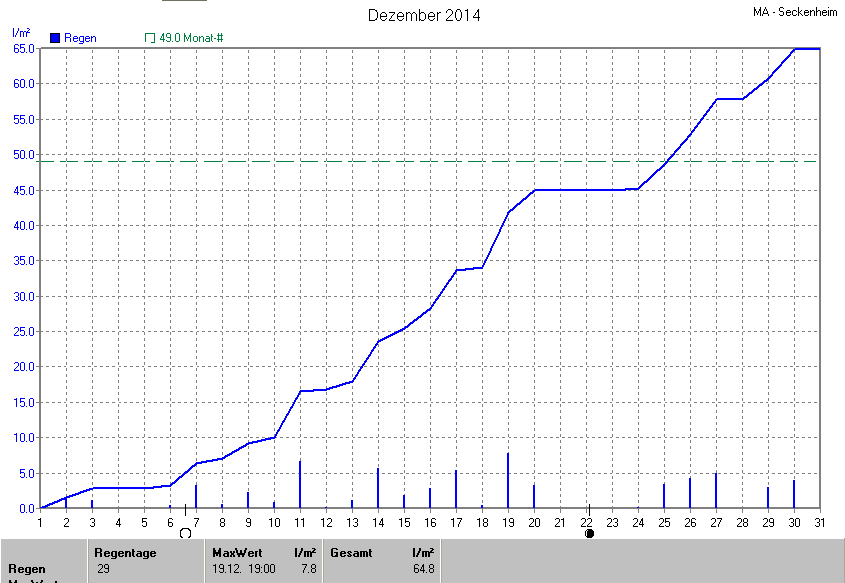The width and height of the screenshot is (845, 583).
Task: Click the new moon symbol below day 22
Action: pyautogui.click(x=589, y=533)
